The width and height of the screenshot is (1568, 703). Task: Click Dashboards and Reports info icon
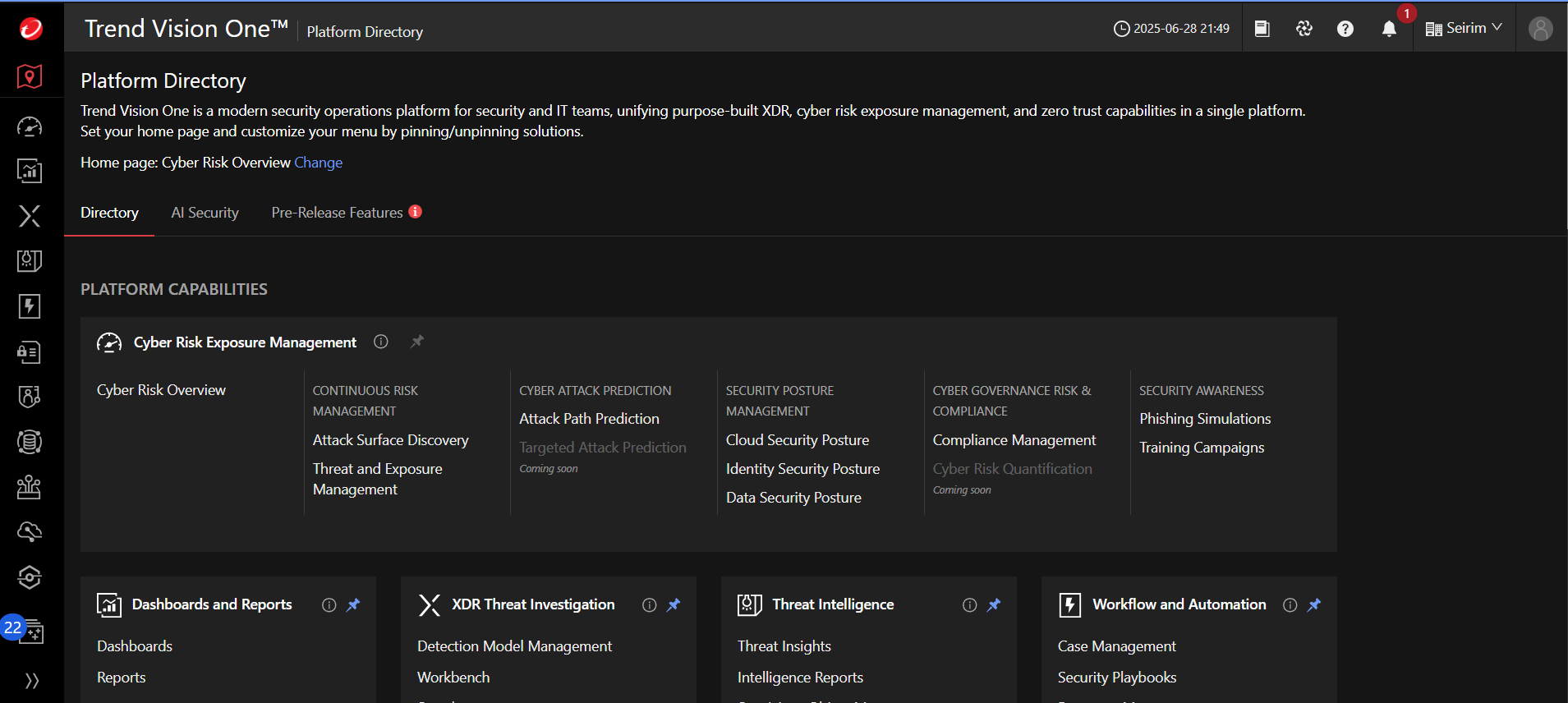click(329, 605)
